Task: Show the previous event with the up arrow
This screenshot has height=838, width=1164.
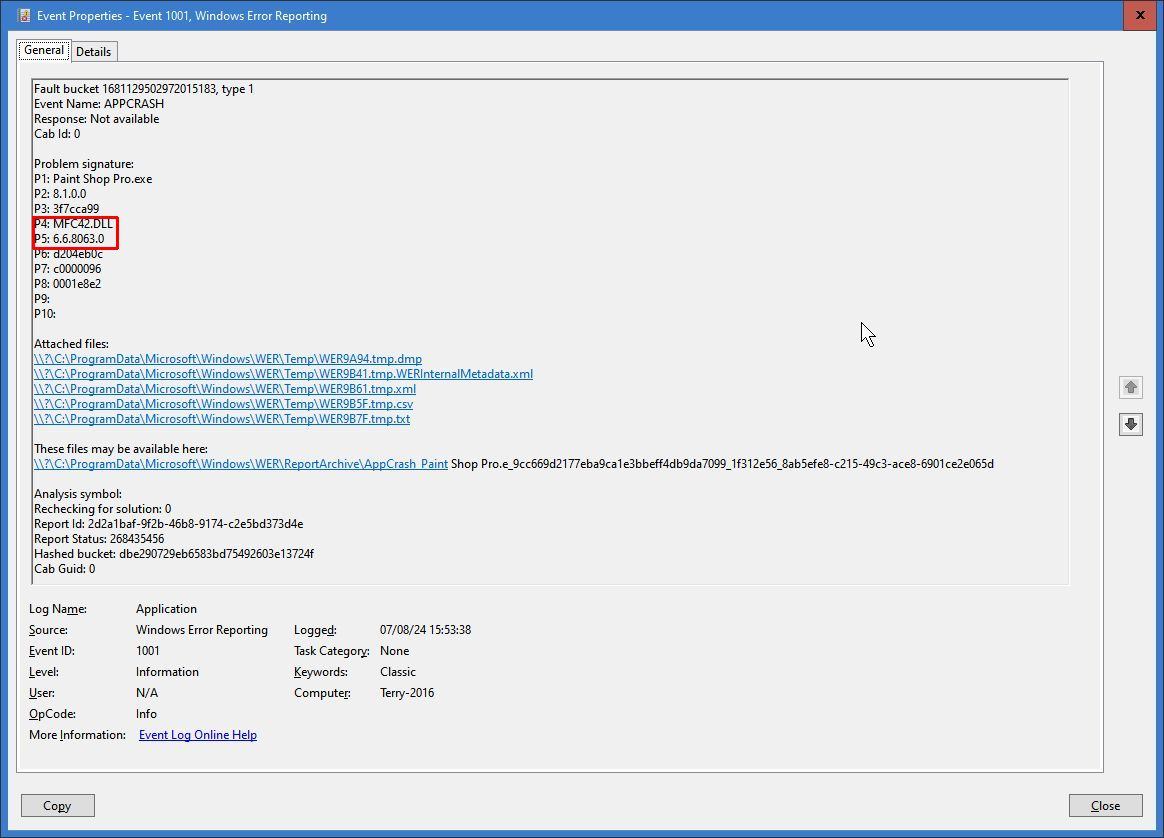Action: point(1131,387)
